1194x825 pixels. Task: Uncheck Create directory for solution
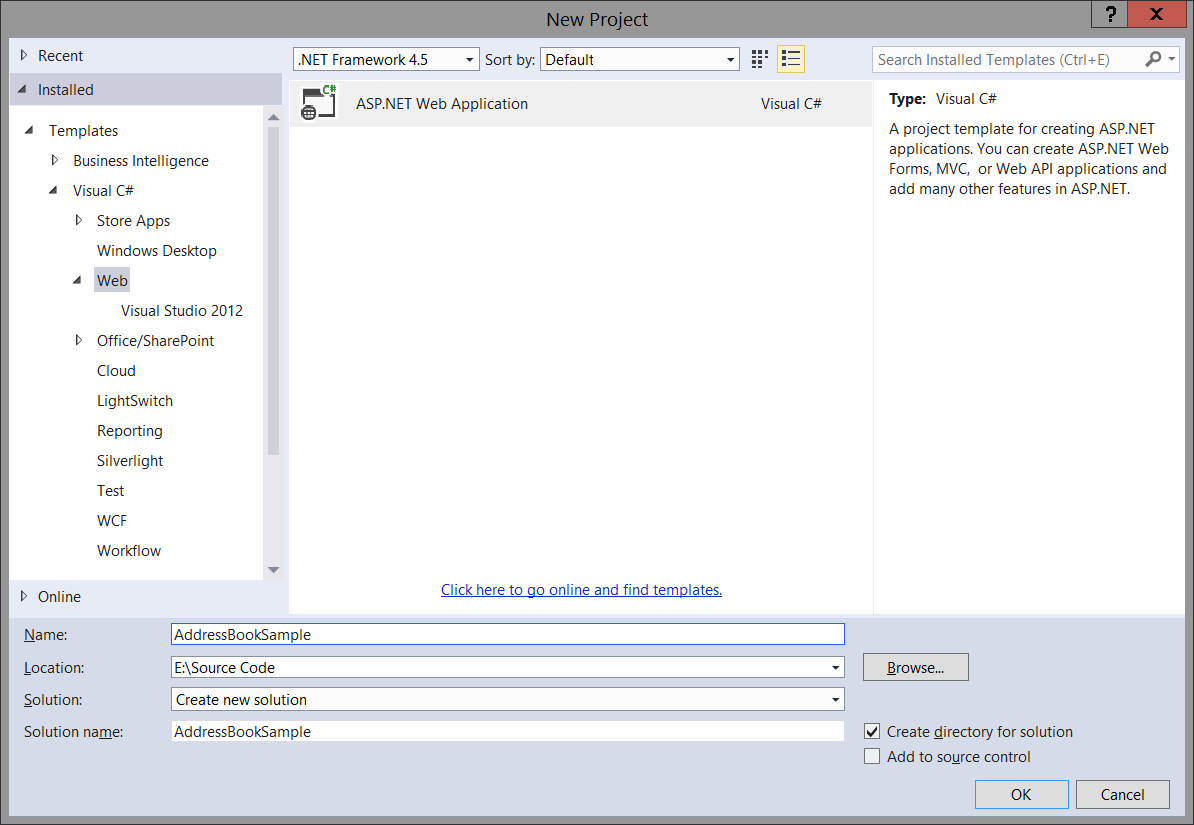tap(873, 731)
